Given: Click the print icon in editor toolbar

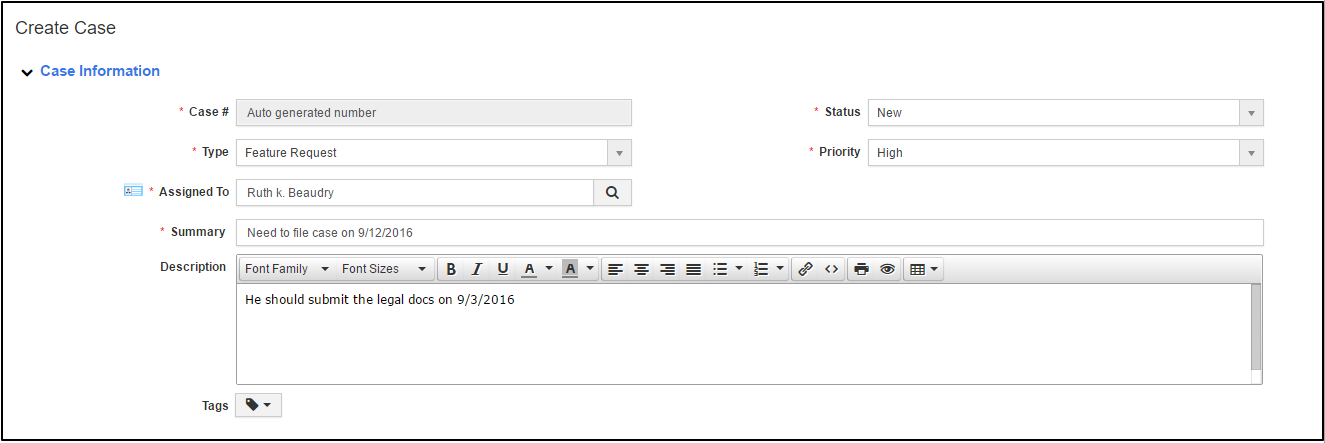Looking at the screenshot, I should [861, 269].
